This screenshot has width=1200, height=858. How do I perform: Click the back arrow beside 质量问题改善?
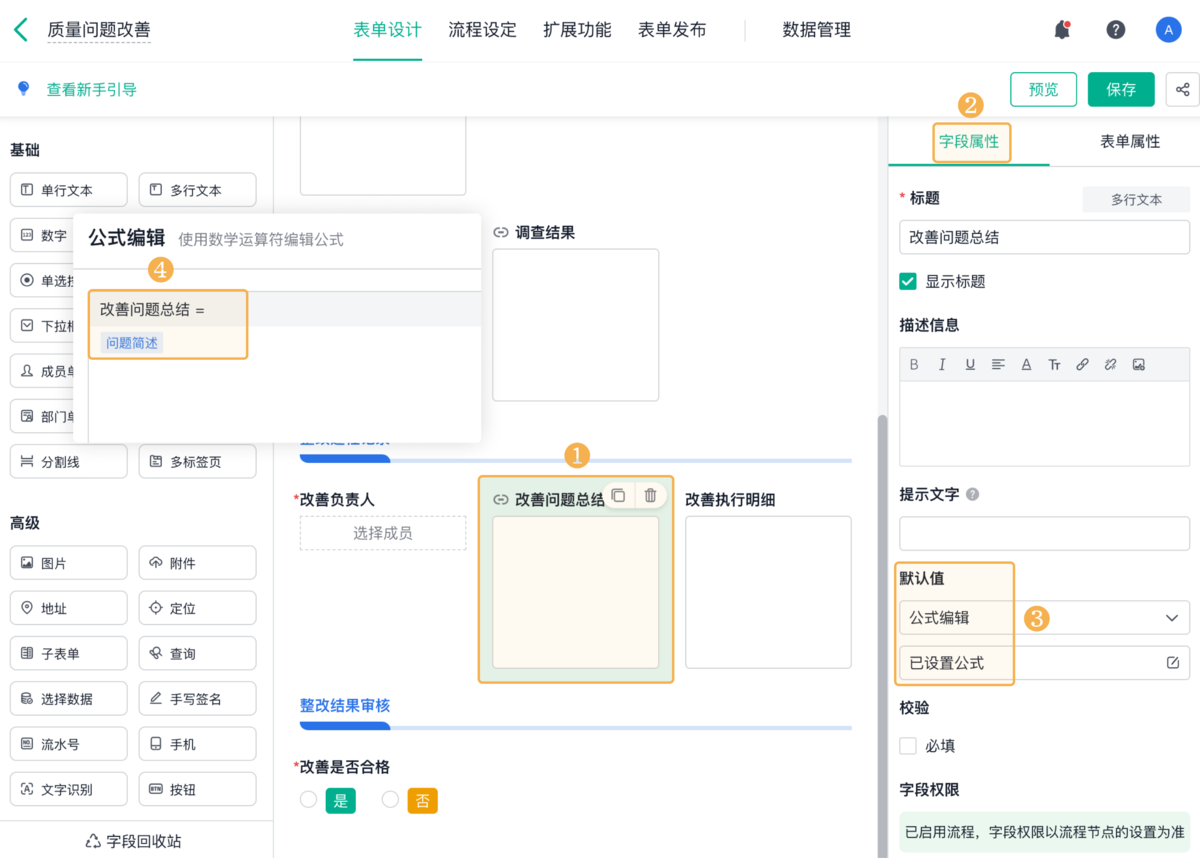pos(21,30)
